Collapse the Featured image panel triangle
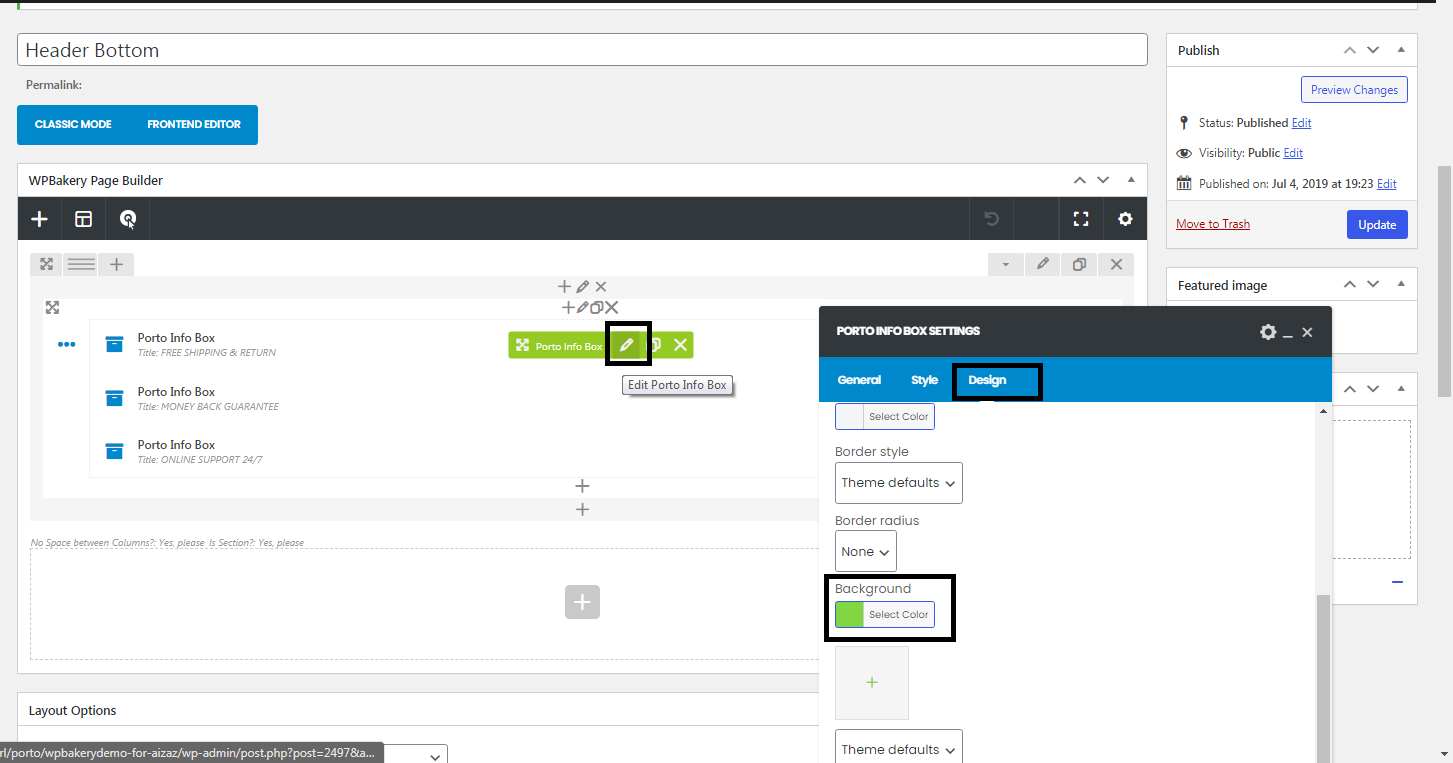This screenshot has width=1453, height=763. [x=1401, y=285]
